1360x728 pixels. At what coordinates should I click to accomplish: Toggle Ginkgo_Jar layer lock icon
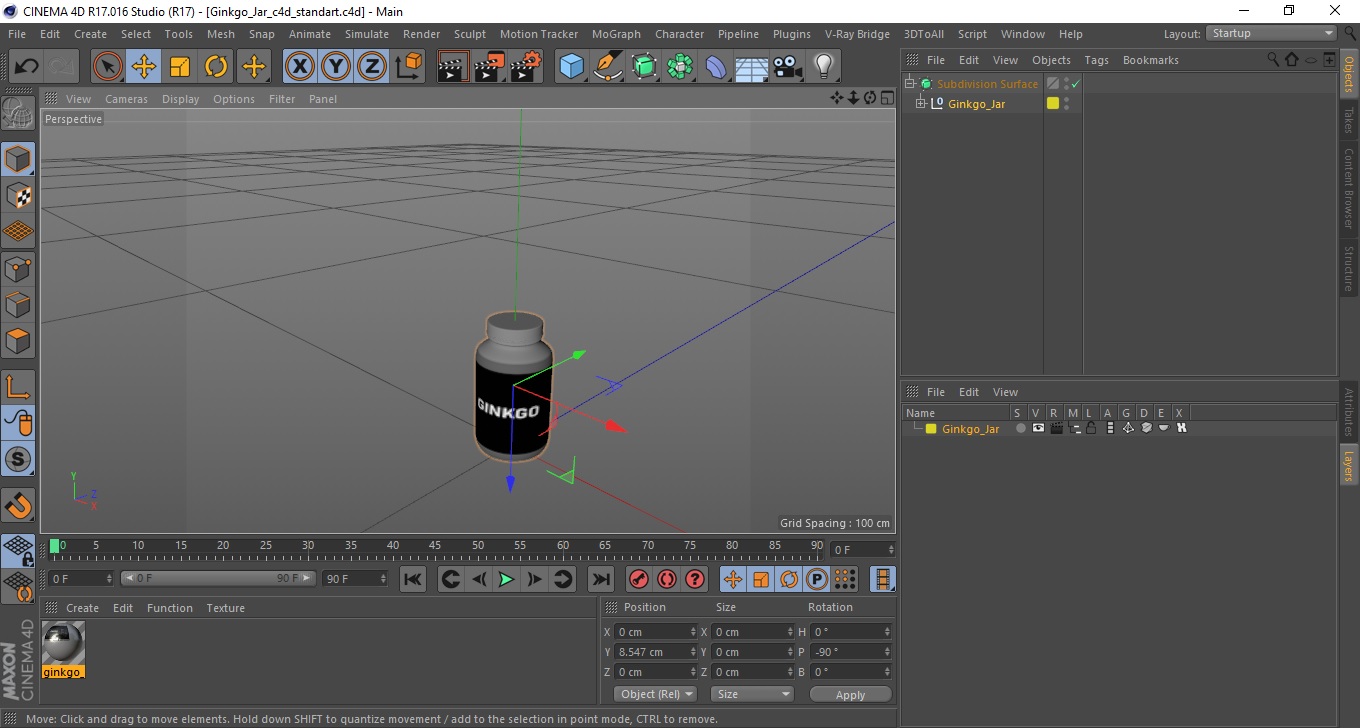[1091, 428]
